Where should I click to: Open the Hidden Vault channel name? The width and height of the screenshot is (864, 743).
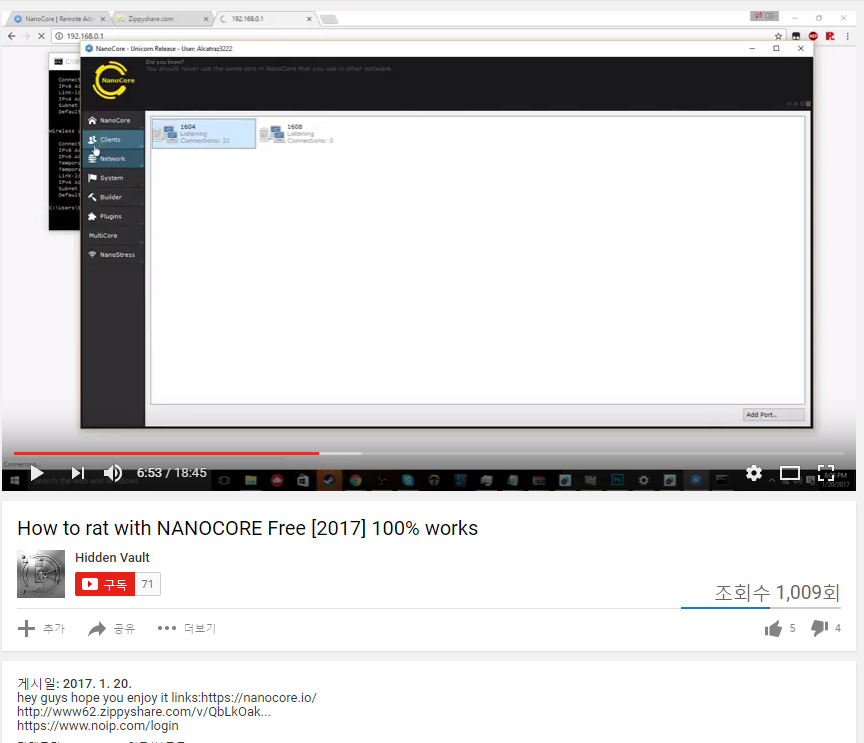point(112,557)
